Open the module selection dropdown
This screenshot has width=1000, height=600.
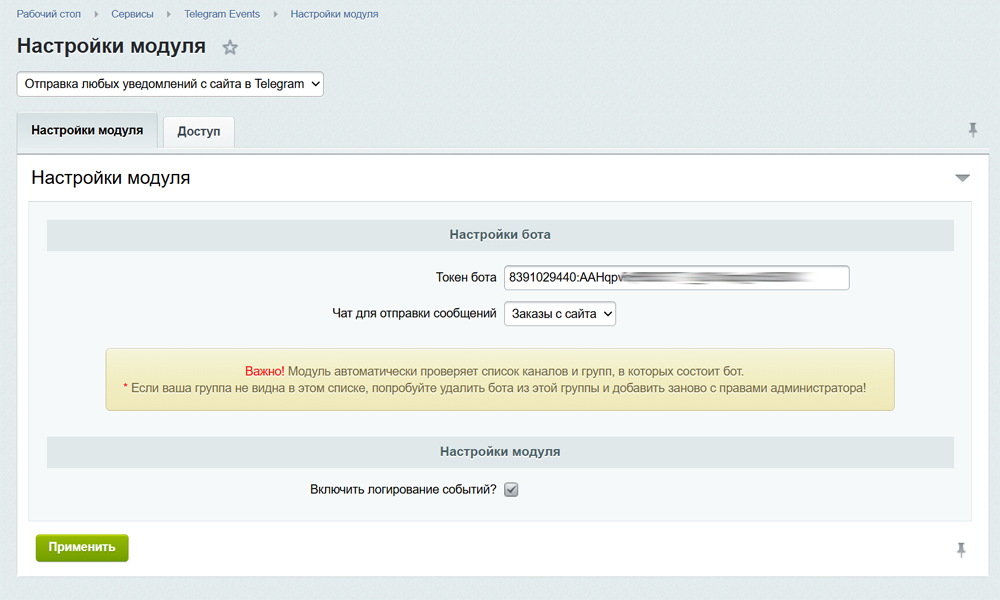coord(170,84)
